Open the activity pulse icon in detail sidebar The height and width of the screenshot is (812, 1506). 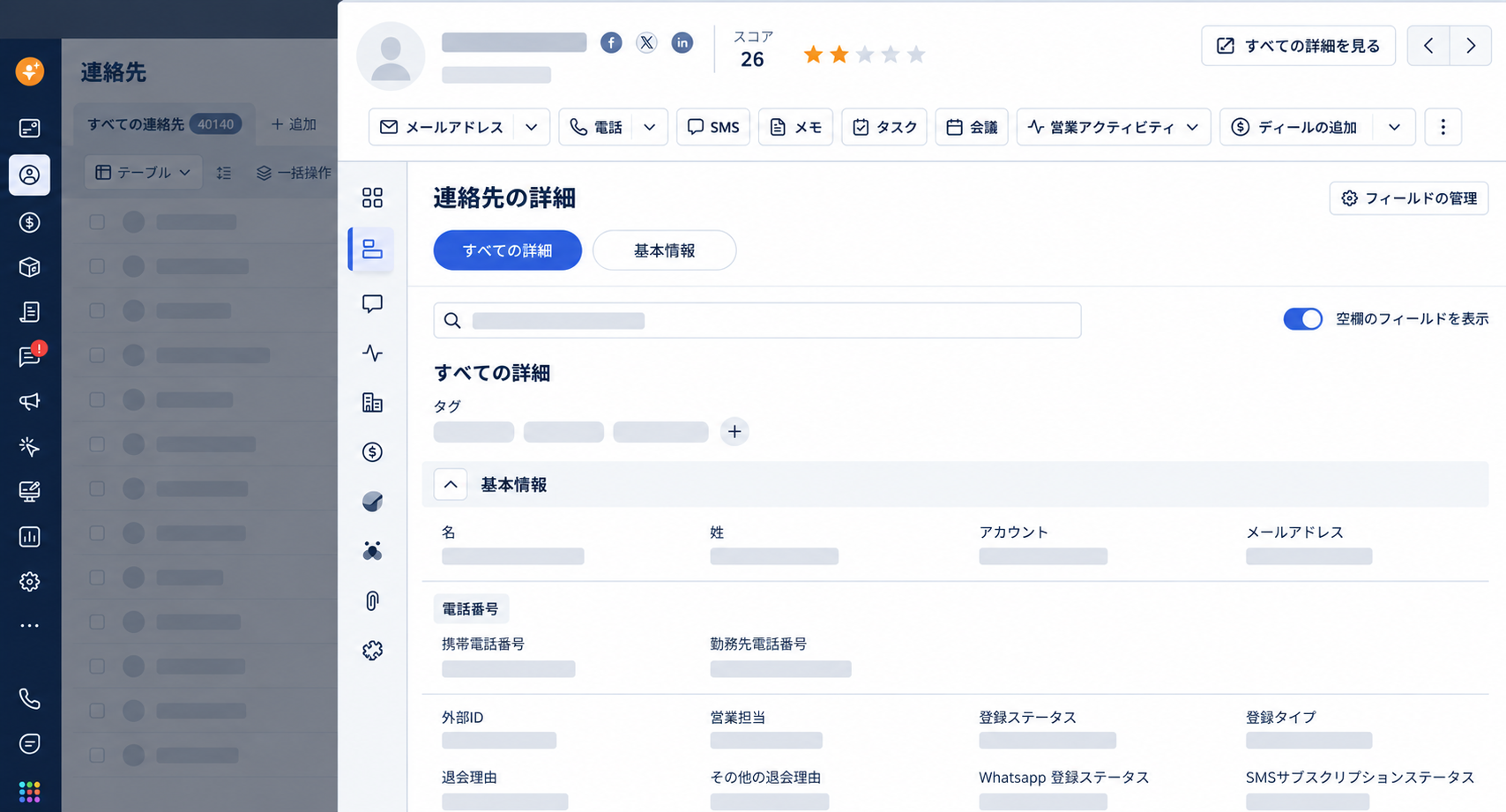click(372, 354)
